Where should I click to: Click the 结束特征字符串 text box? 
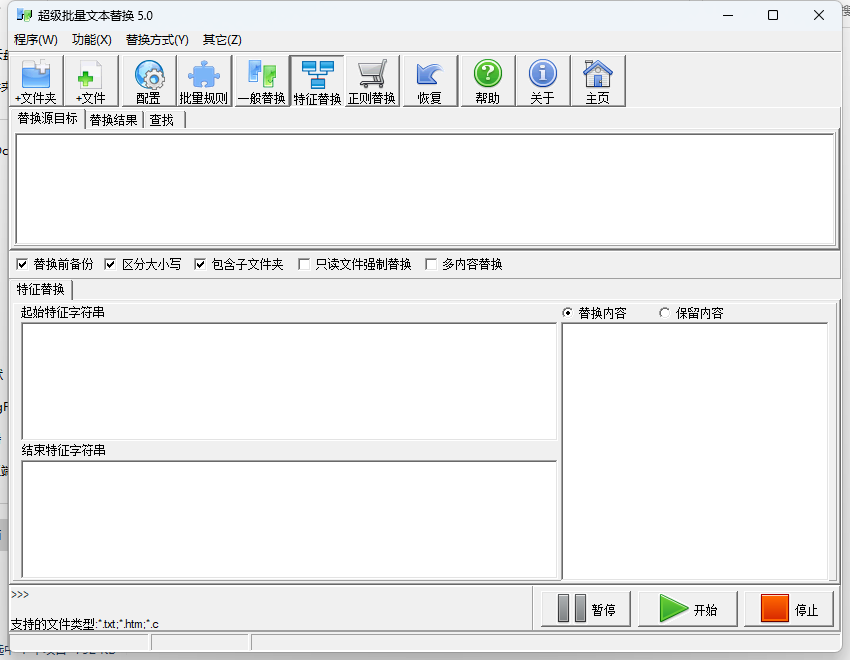(289, 519)
